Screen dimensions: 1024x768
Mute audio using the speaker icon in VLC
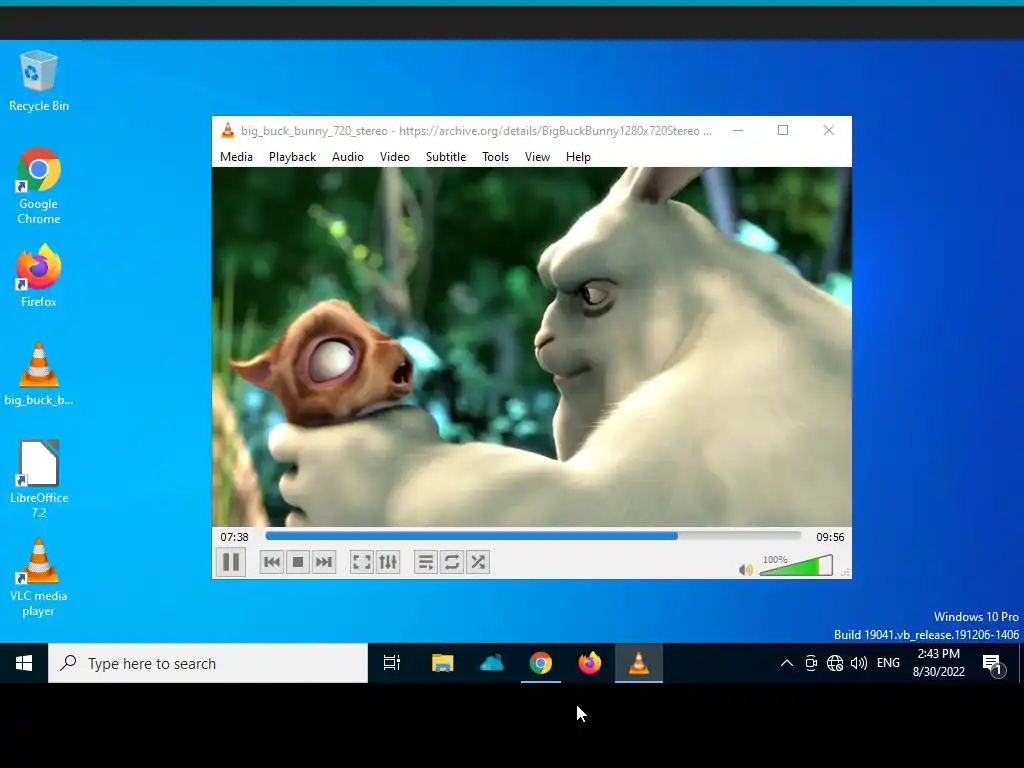coord(745,570)
